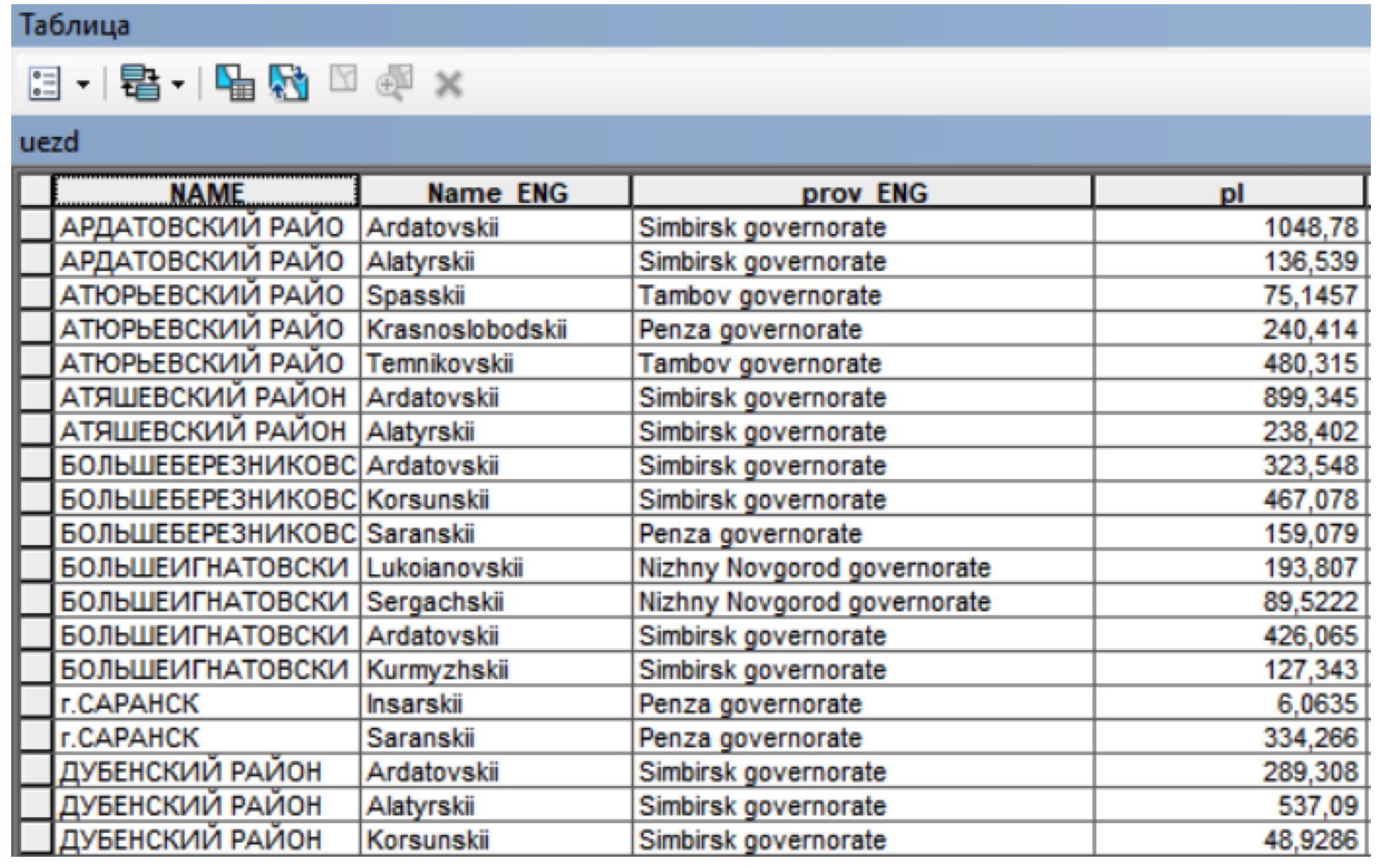Select the uezd table tab
The height and width of the screenshot is (868, 1380).
pos(49,143)
